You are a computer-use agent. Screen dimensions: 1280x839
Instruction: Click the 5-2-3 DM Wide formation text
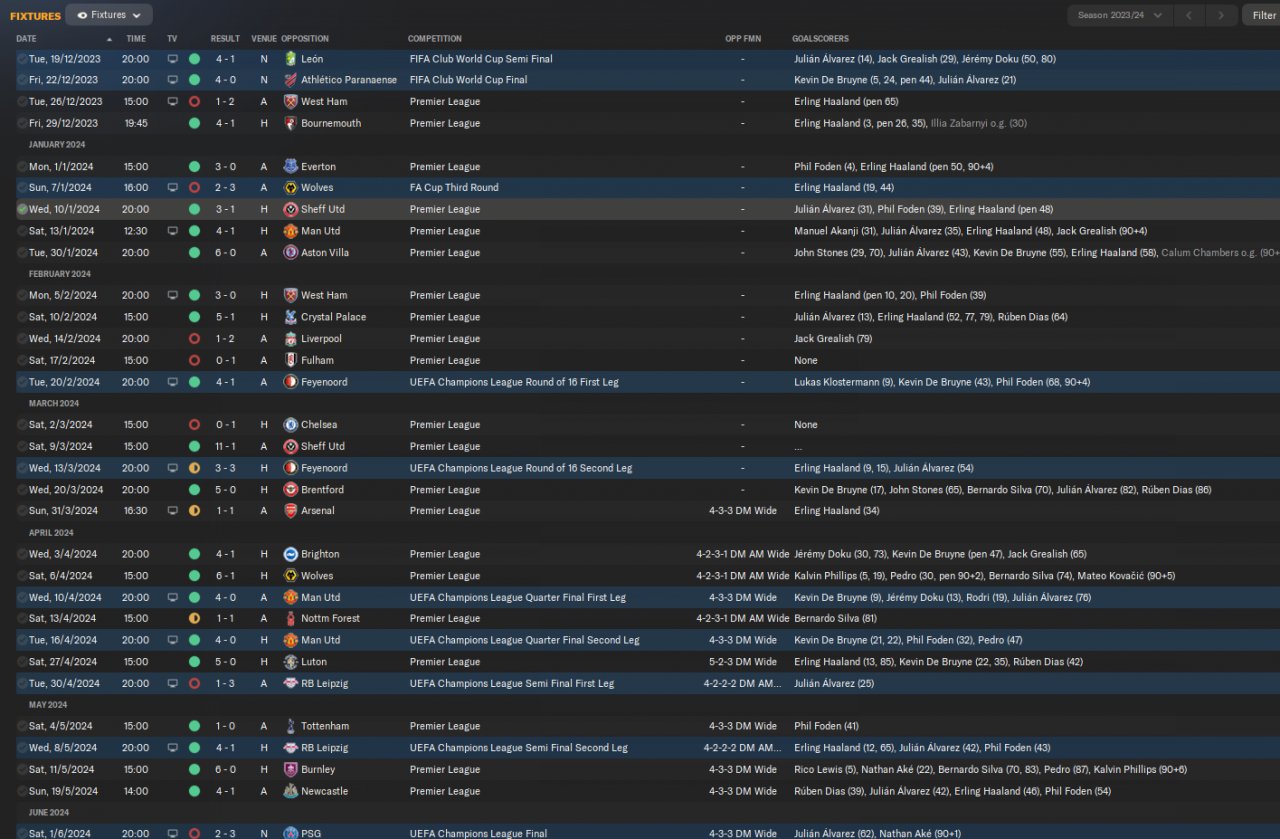(x=743, y=662)
